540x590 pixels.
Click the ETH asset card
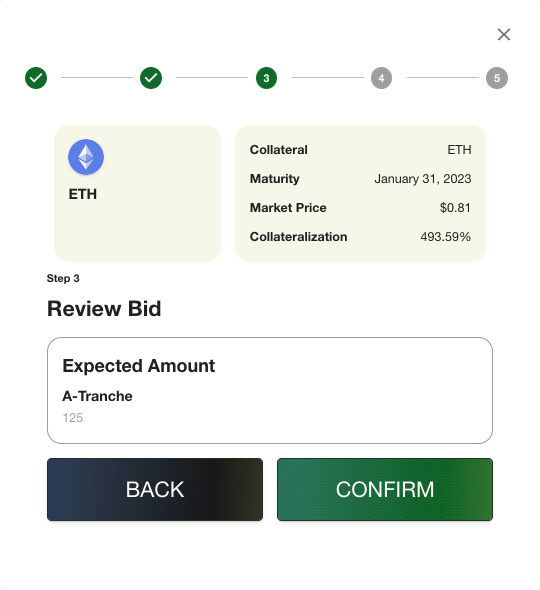pos(137,193)
